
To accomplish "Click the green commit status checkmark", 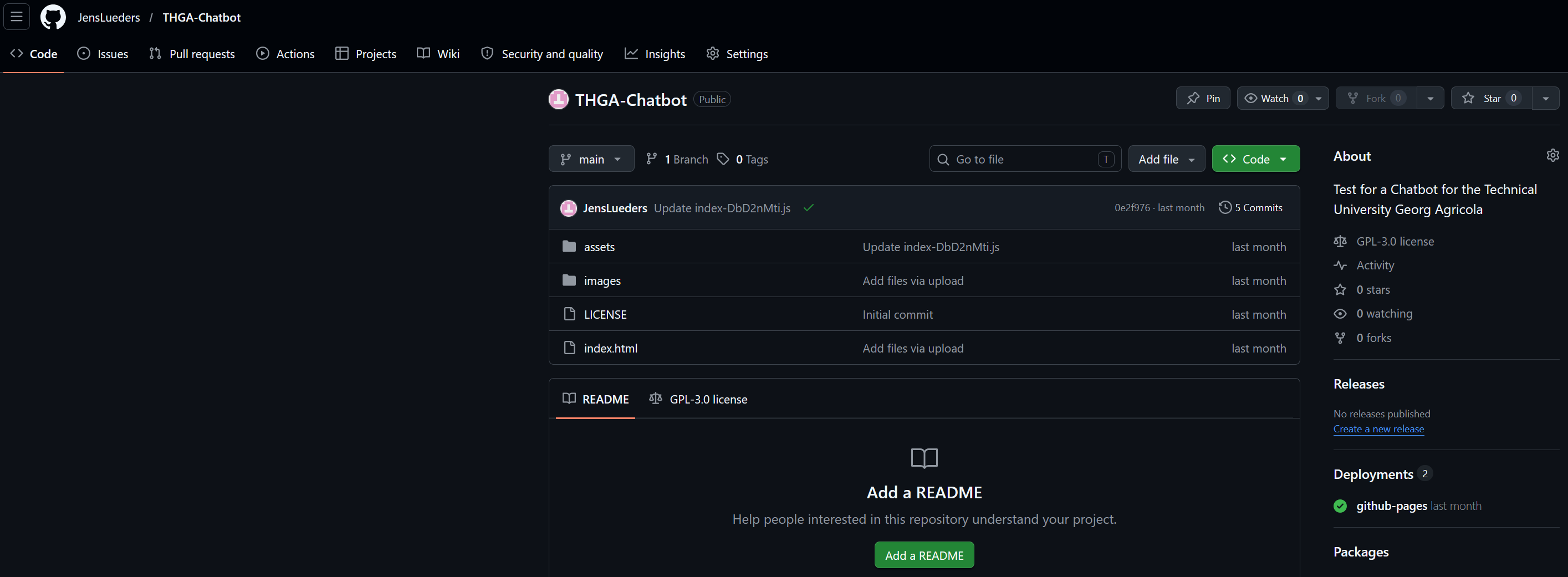I will tap(808, 208).
